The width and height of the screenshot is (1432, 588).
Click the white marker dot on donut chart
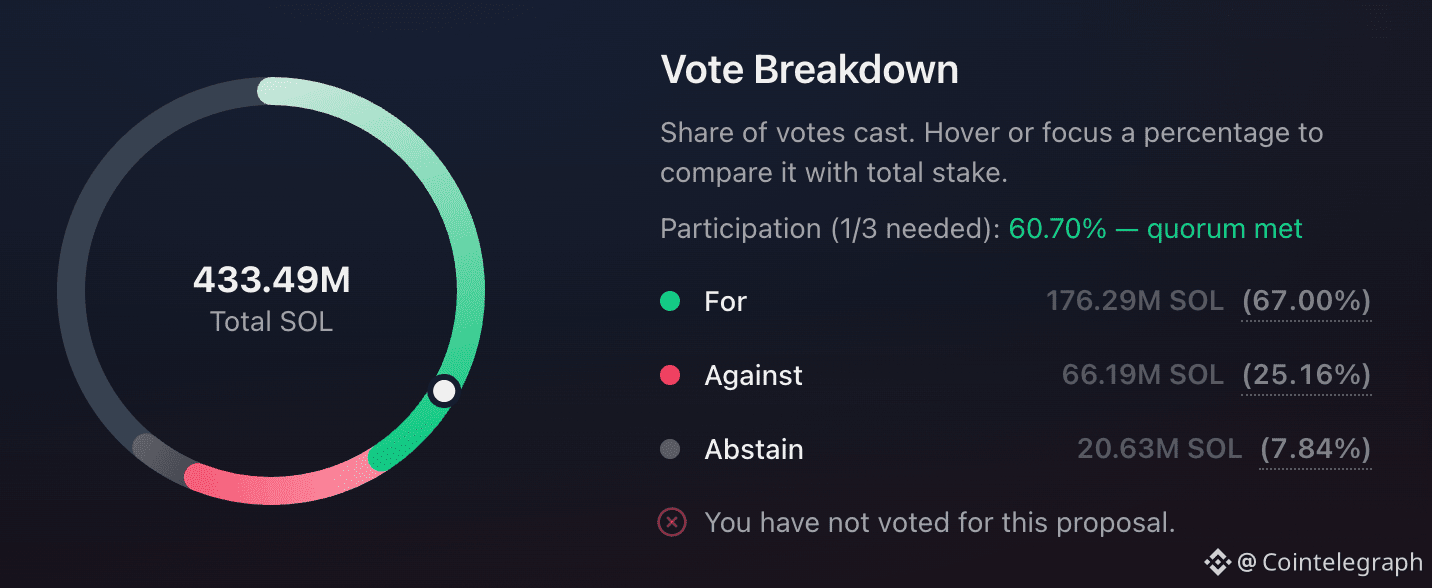click(444, 391)
